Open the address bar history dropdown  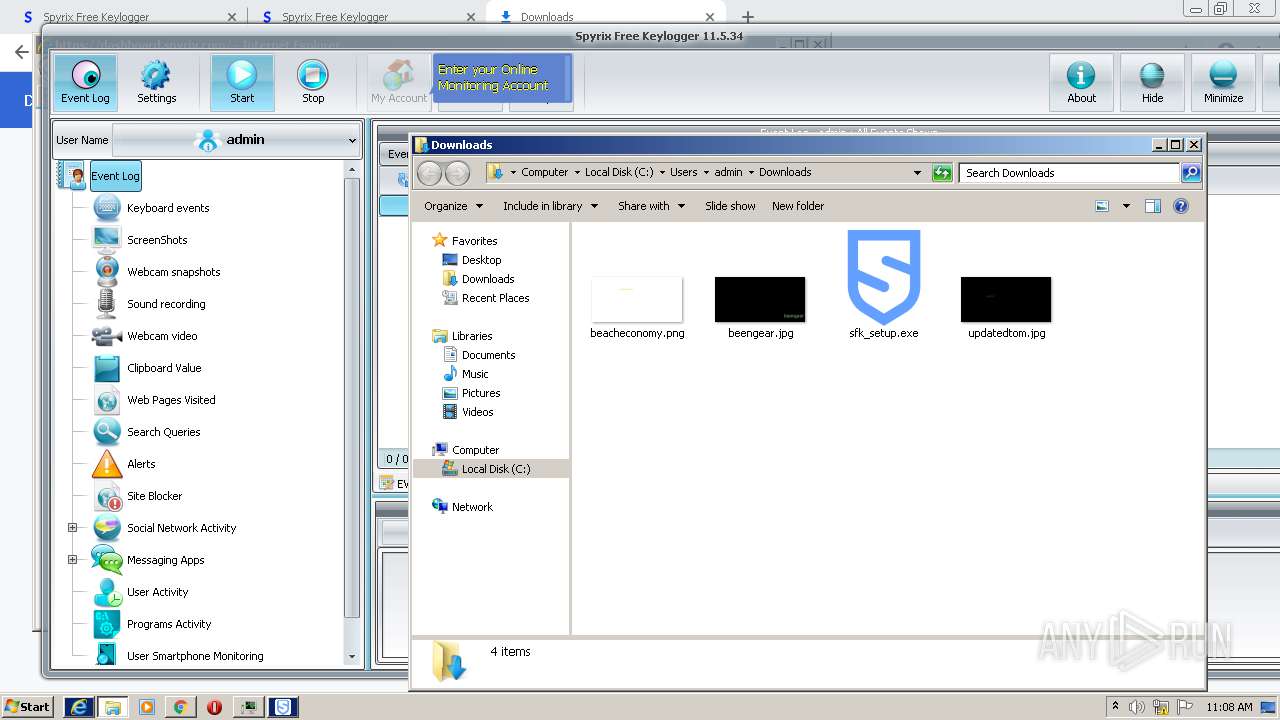917,173
